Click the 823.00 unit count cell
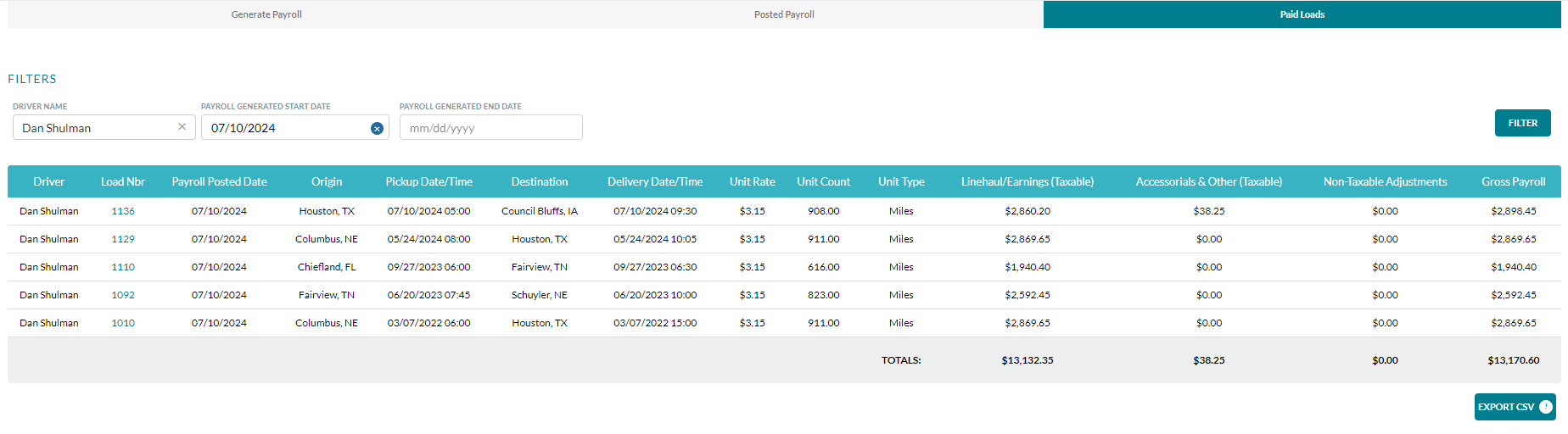The image size is (1568, 434). (823, 295)
